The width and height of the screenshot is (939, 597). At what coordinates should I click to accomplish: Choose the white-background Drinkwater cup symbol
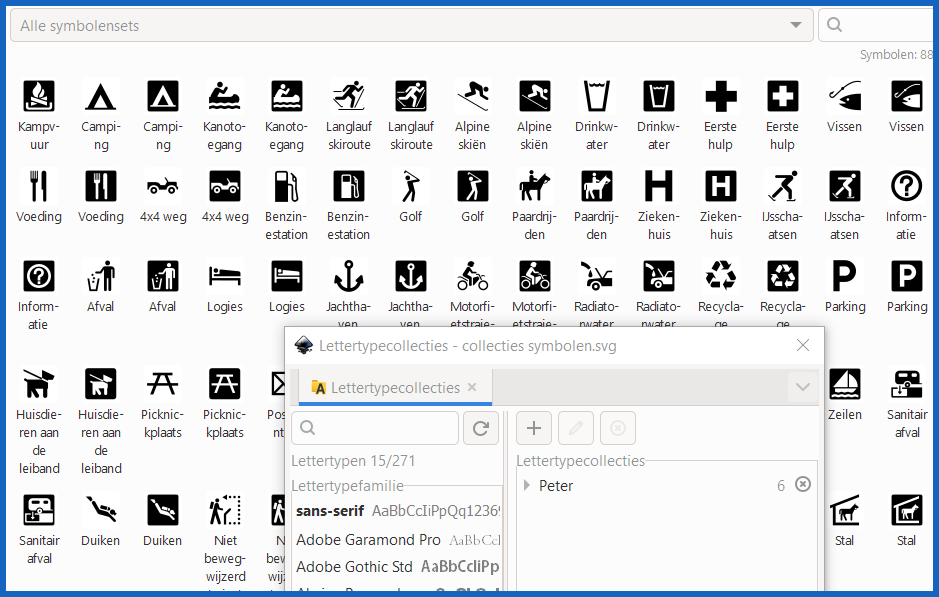(597, 97)
